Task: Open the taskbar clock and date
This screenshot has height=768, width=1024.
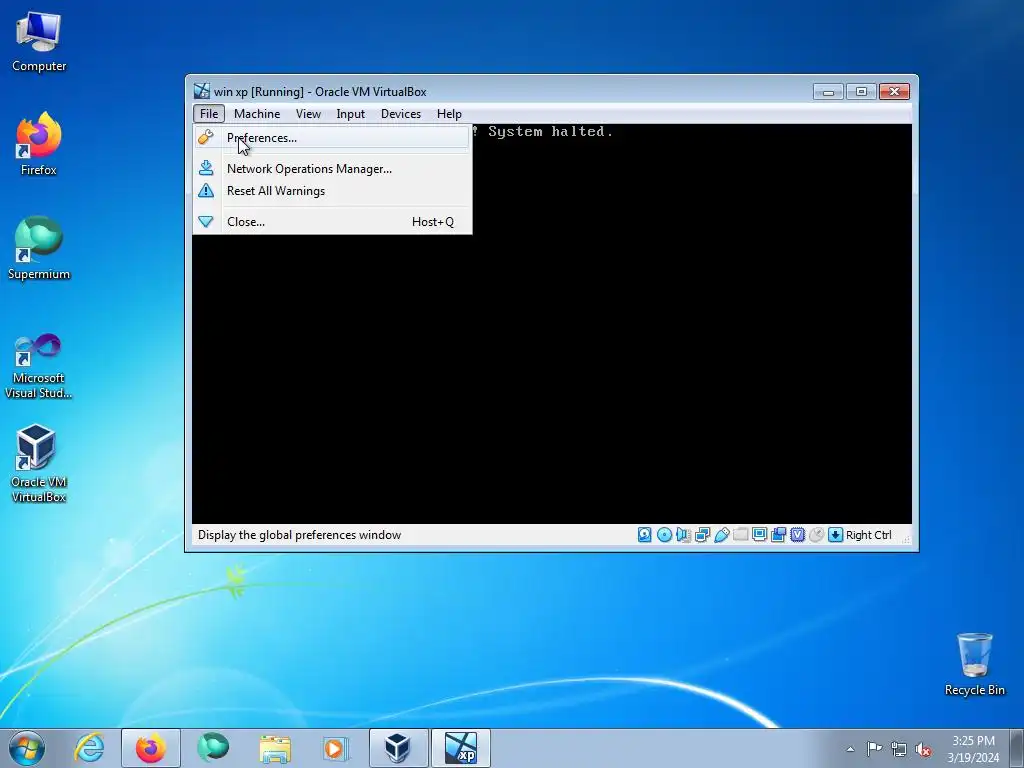Action: [x=973, y=748]
